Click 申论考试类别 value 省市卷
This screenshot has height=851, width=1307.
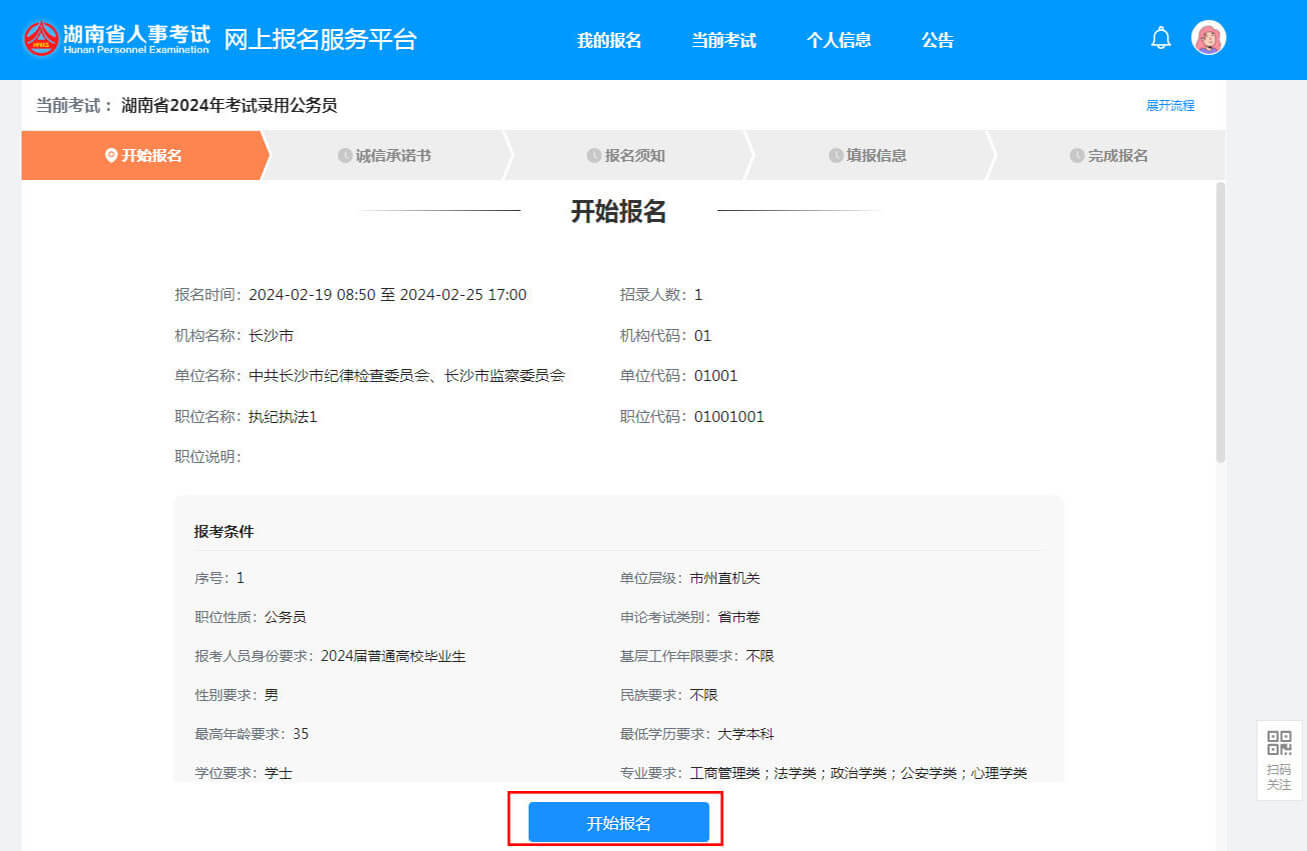739,617
